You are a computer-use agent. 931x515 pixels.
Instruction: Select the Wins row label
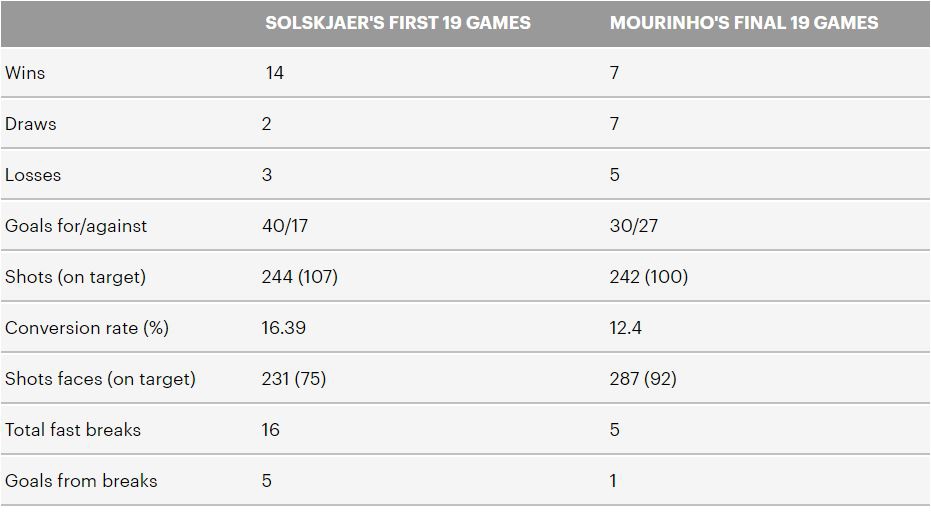point(25,73)
